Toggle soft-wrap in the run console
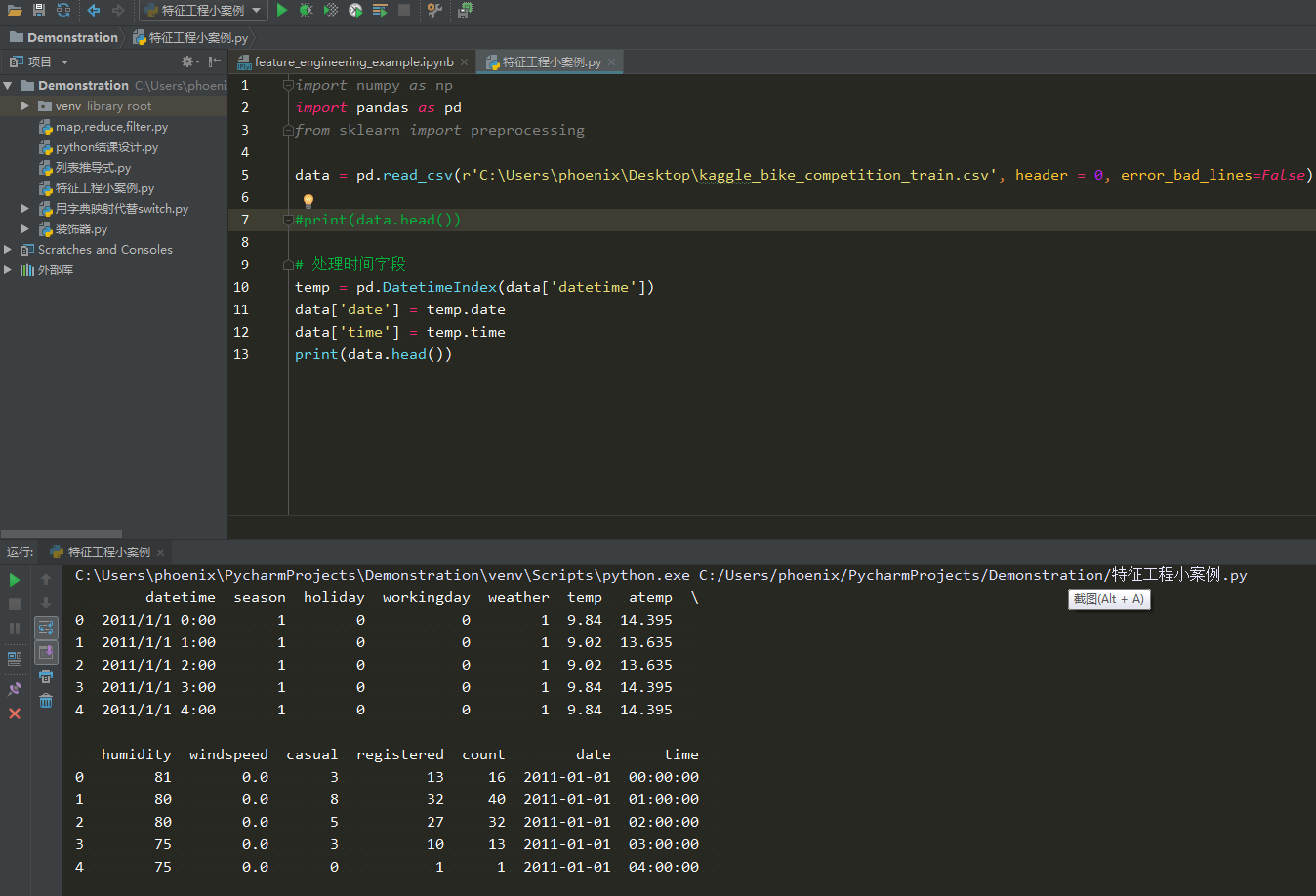 click(46, 628)
